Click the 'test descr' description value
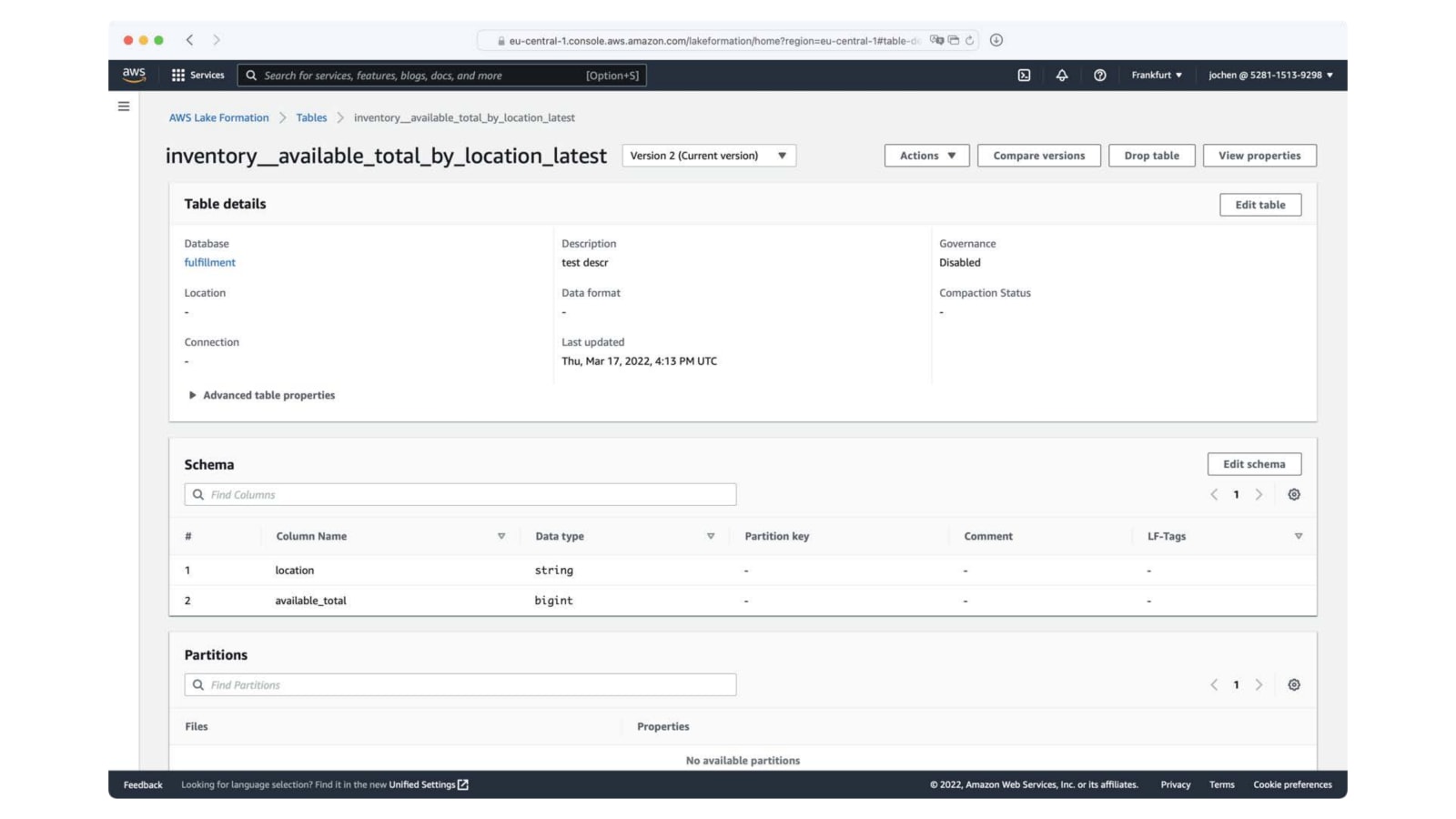Image resolution: width=1456 pixels, height=819 pixels. tap(584, 263)
